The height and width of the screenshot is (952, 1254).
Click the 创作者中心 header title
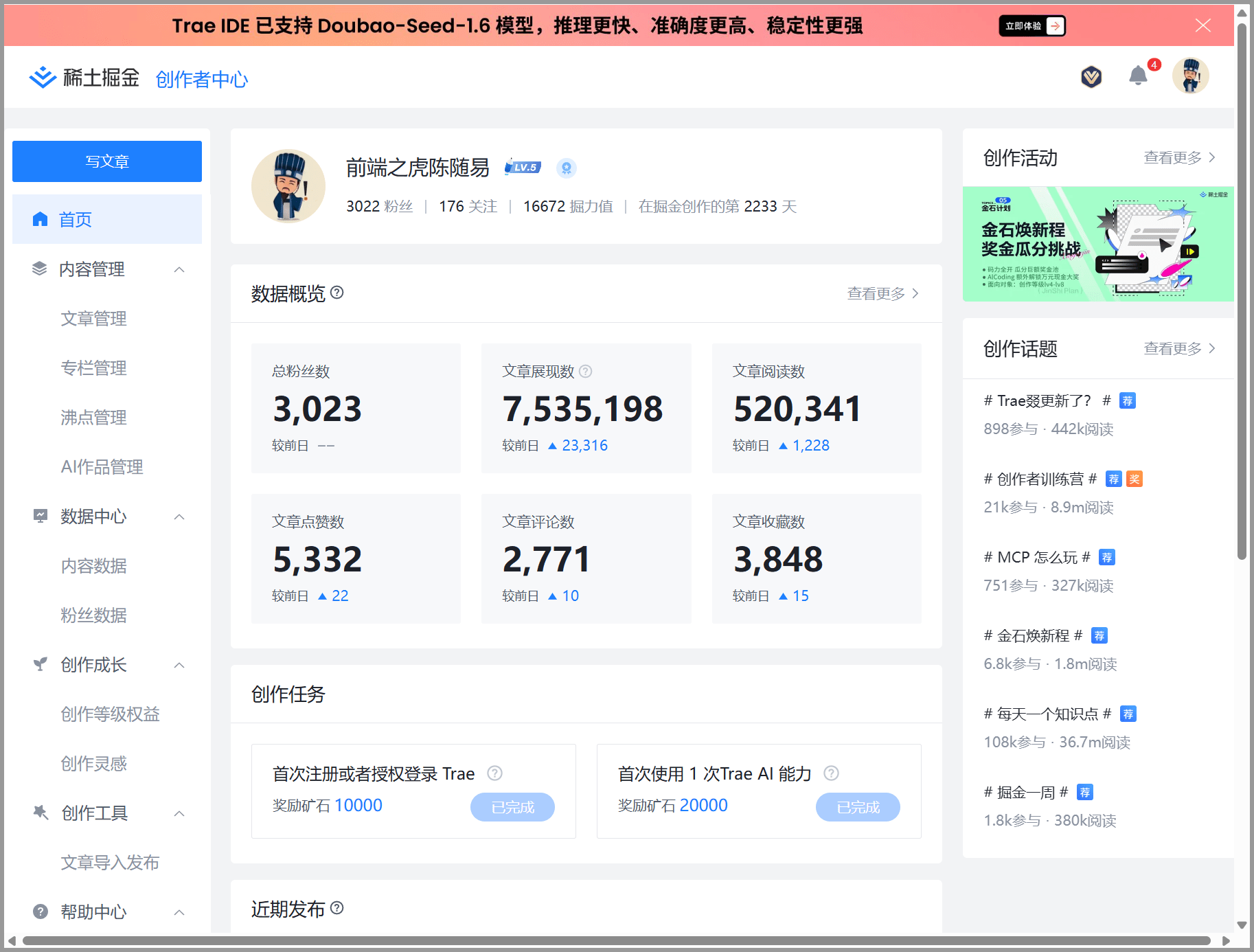[x=202, y=80]
